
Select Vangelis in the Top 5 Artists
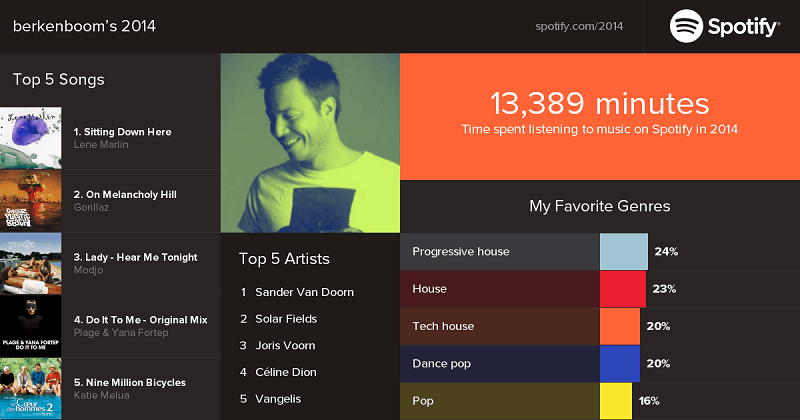coord(279,399)
